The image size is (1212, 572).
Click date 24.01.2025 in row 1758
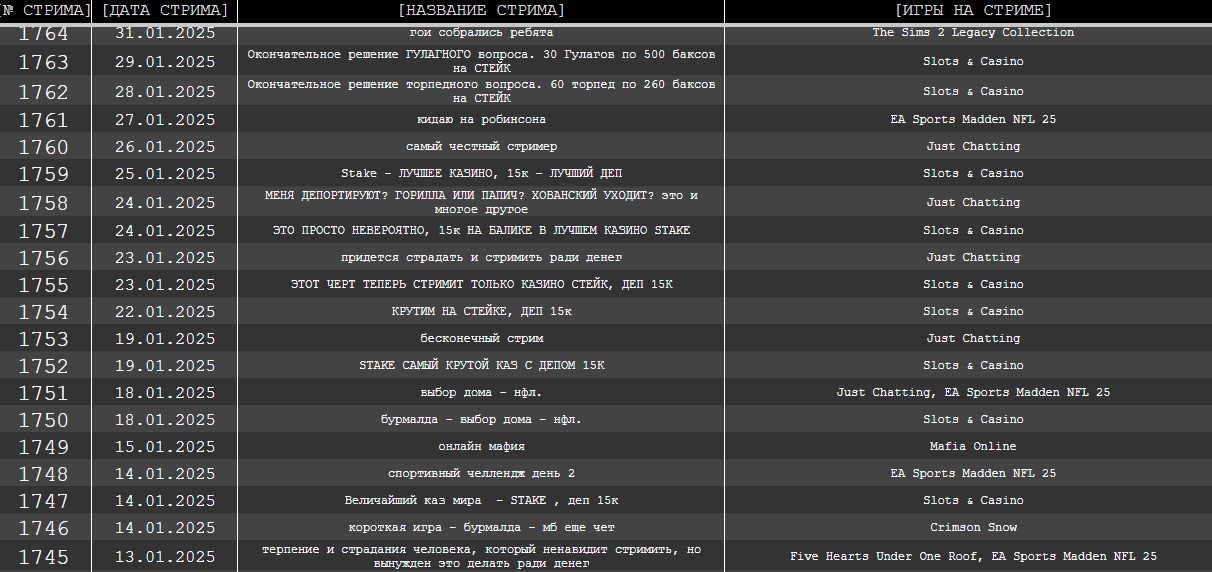165,203
